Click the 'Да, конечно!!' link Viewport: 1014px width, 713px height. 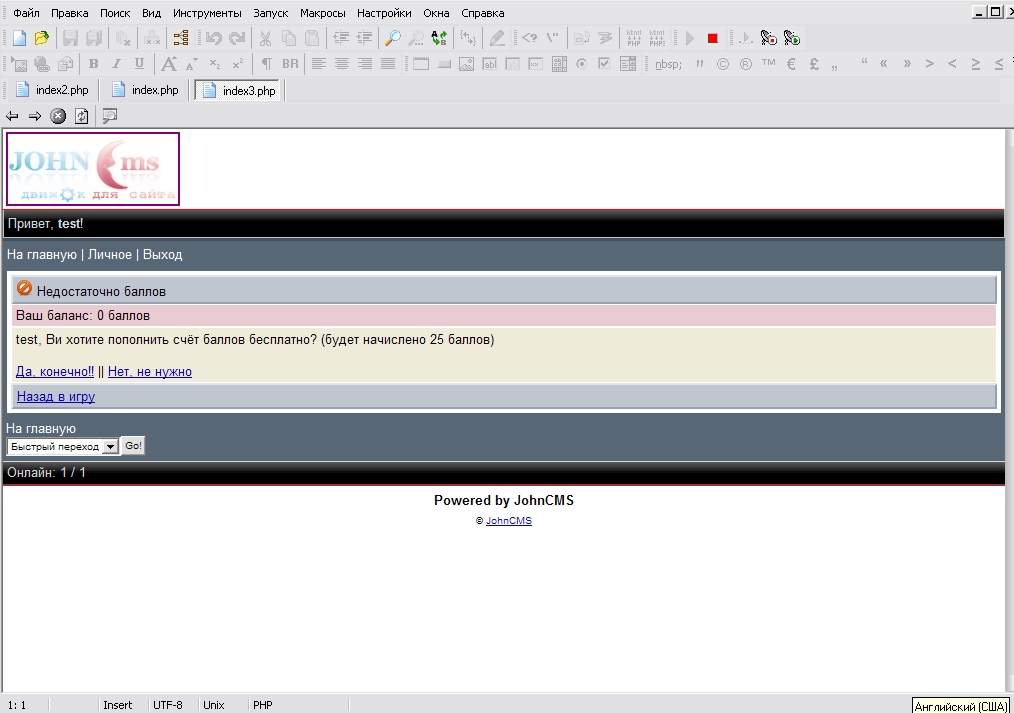[x=54, y=371]
